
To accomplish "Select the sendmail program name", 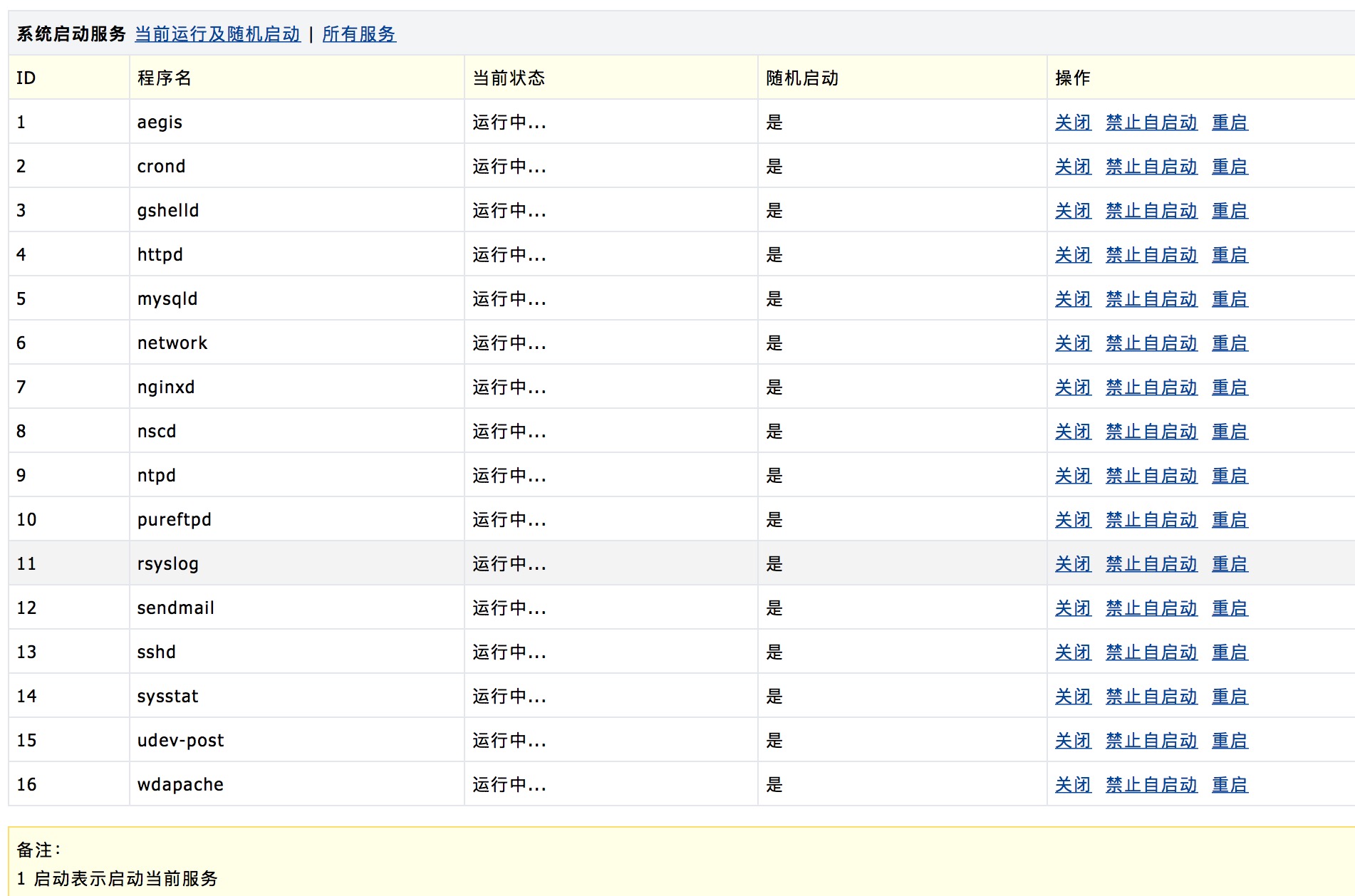I will pos(175,608).
